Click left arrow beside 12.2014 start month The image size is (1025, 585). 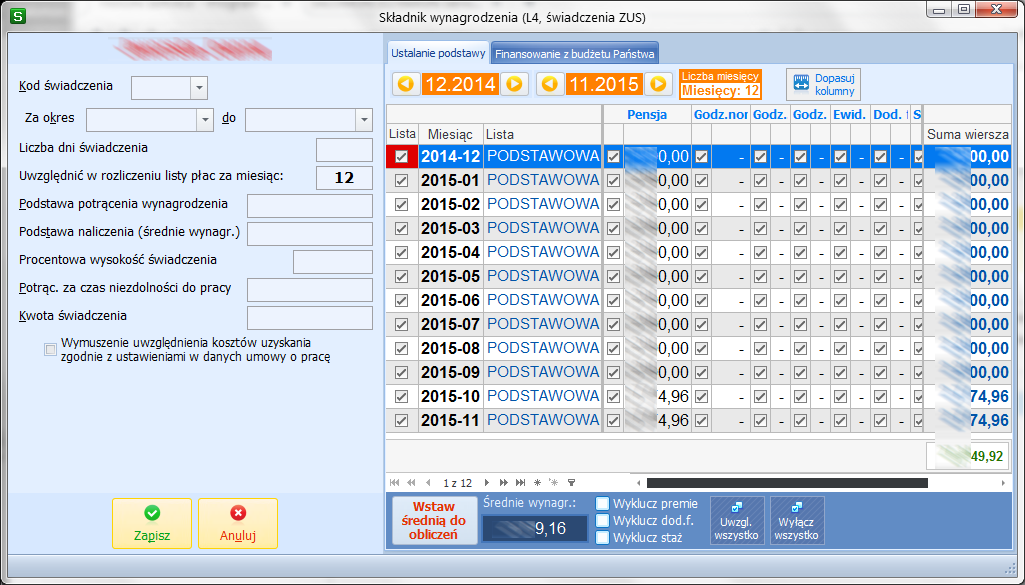407,84
